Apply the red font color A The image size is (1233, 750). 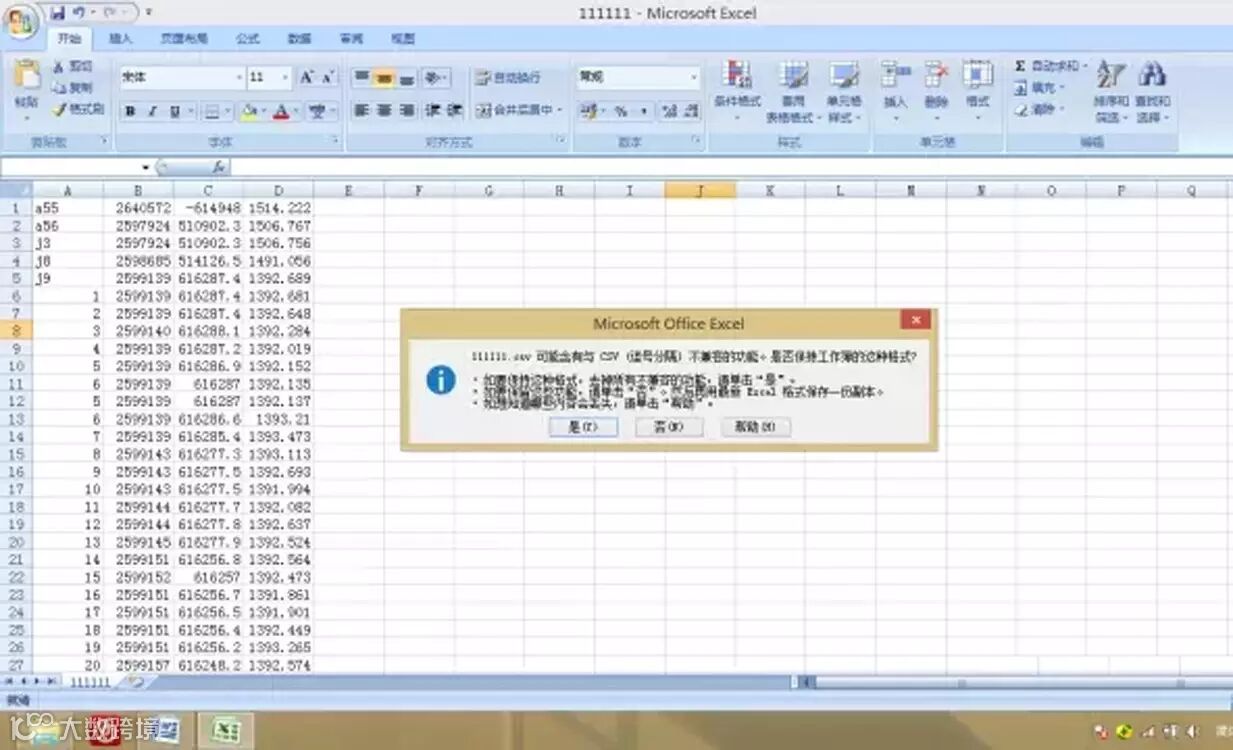pos(281,111)
